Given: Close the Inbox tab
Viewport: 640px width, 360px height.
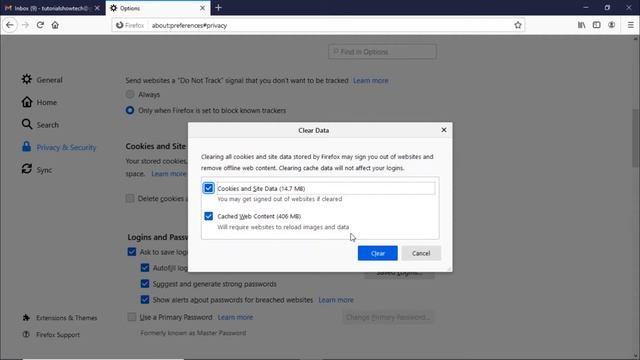Looking at the screenshot, I should pos(97,8).
